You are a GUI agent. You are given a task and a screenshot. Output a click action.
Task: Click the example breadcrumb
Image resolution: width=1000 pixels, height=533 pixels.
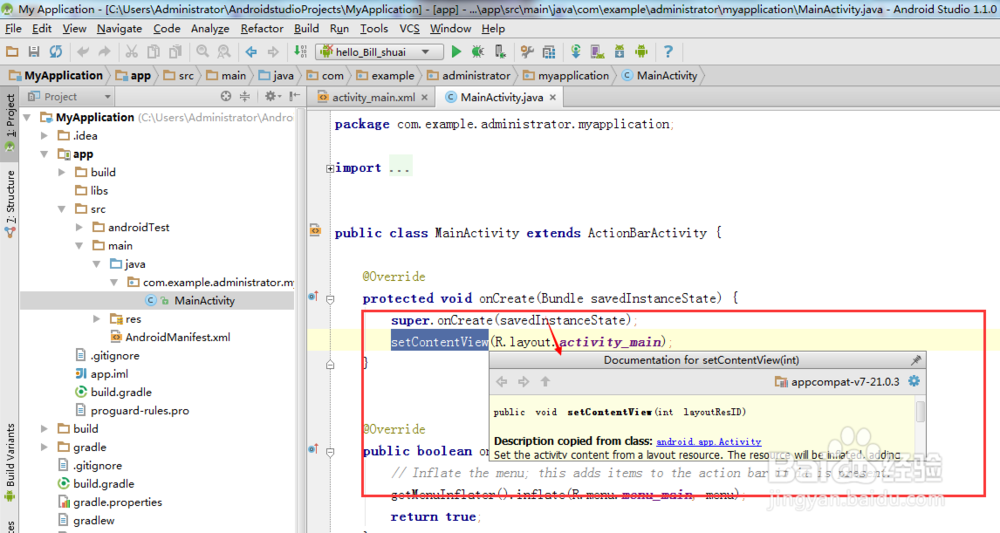click(x=386, y=75)
